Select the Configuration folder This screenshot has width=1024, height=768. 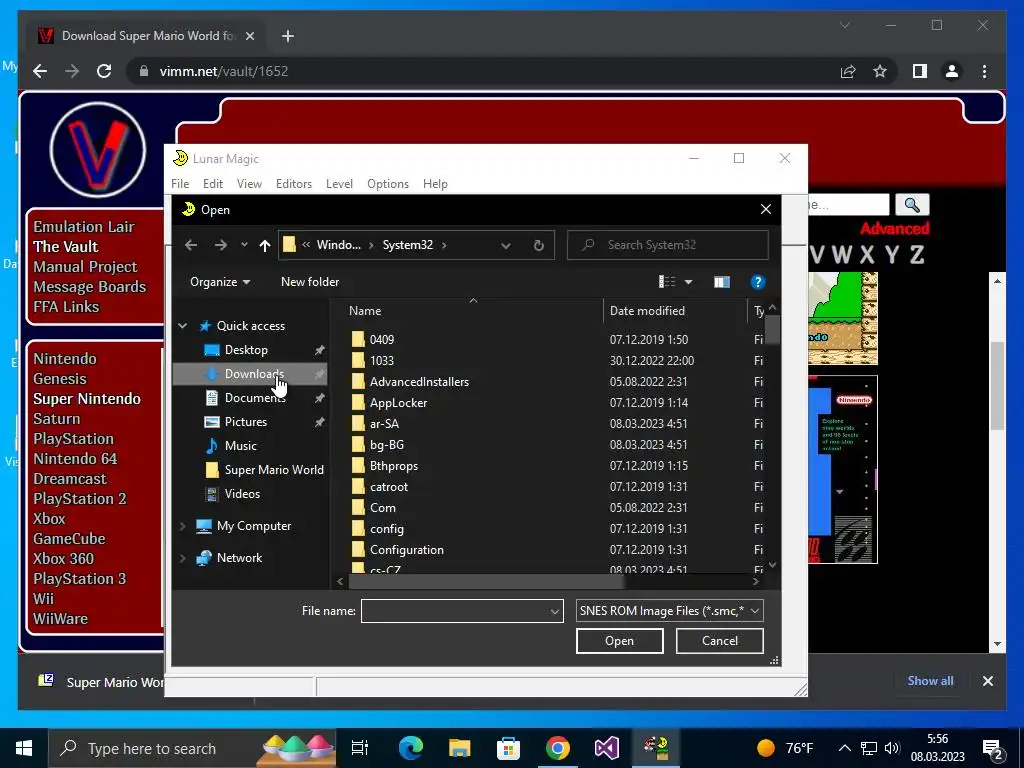click(406, 550)
